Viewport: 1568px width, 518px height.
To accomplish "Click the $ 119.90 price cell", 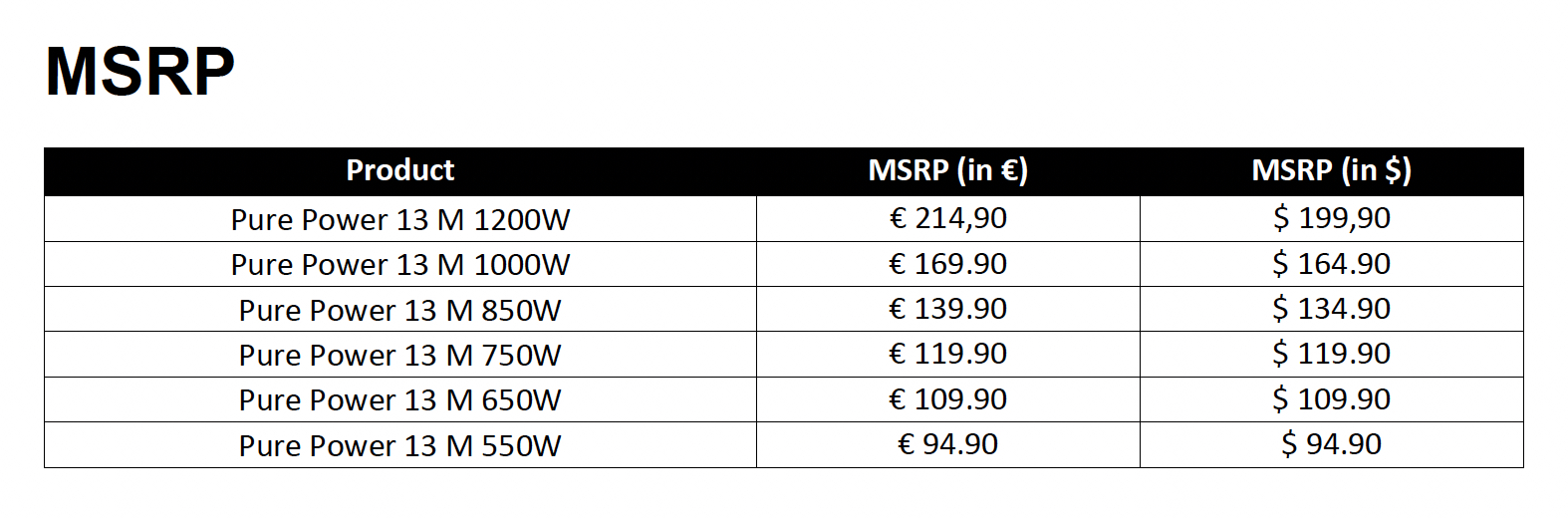I will pyautogui.click(x=1331, y=354).
